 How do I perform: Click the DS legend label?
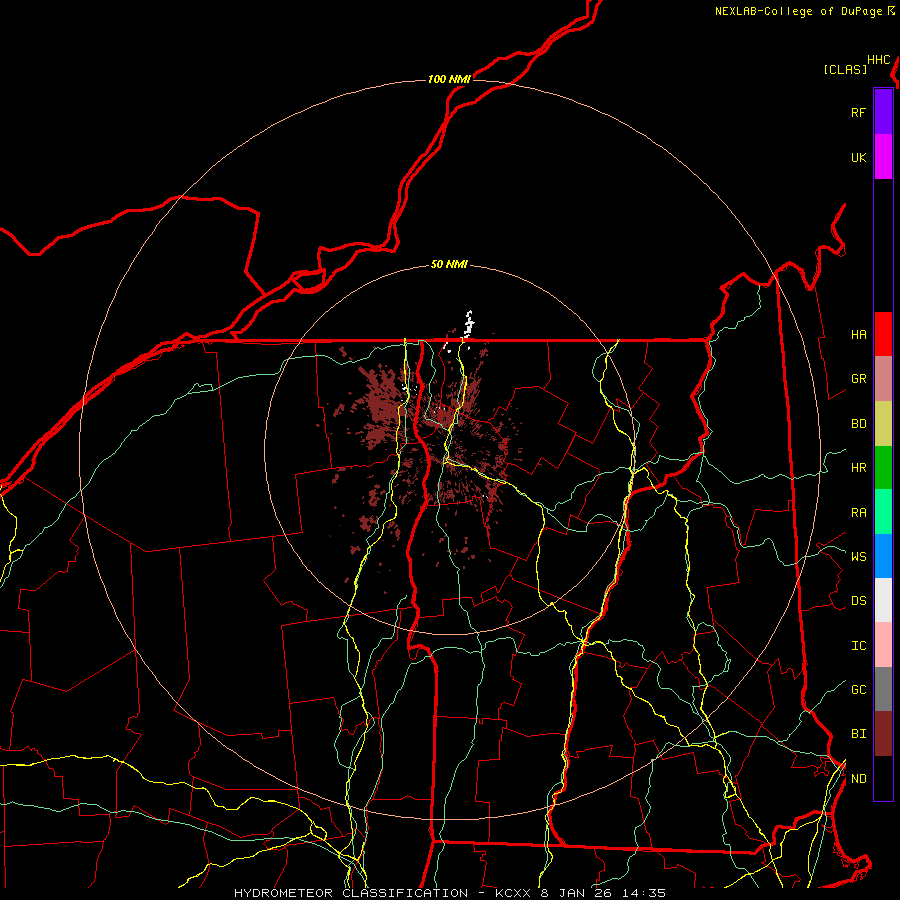[x=858, y=601]
